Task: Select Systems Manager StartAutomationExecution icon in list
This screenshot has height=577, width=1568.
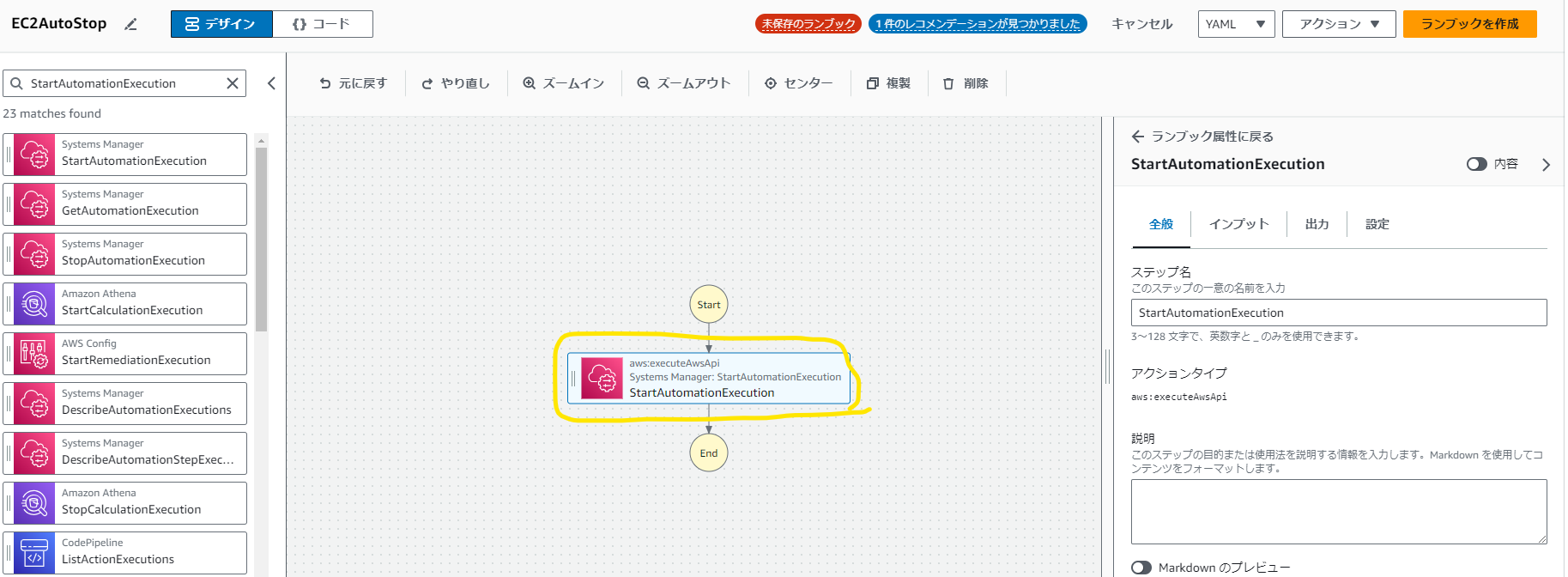Action: click(x=34, y=155)
